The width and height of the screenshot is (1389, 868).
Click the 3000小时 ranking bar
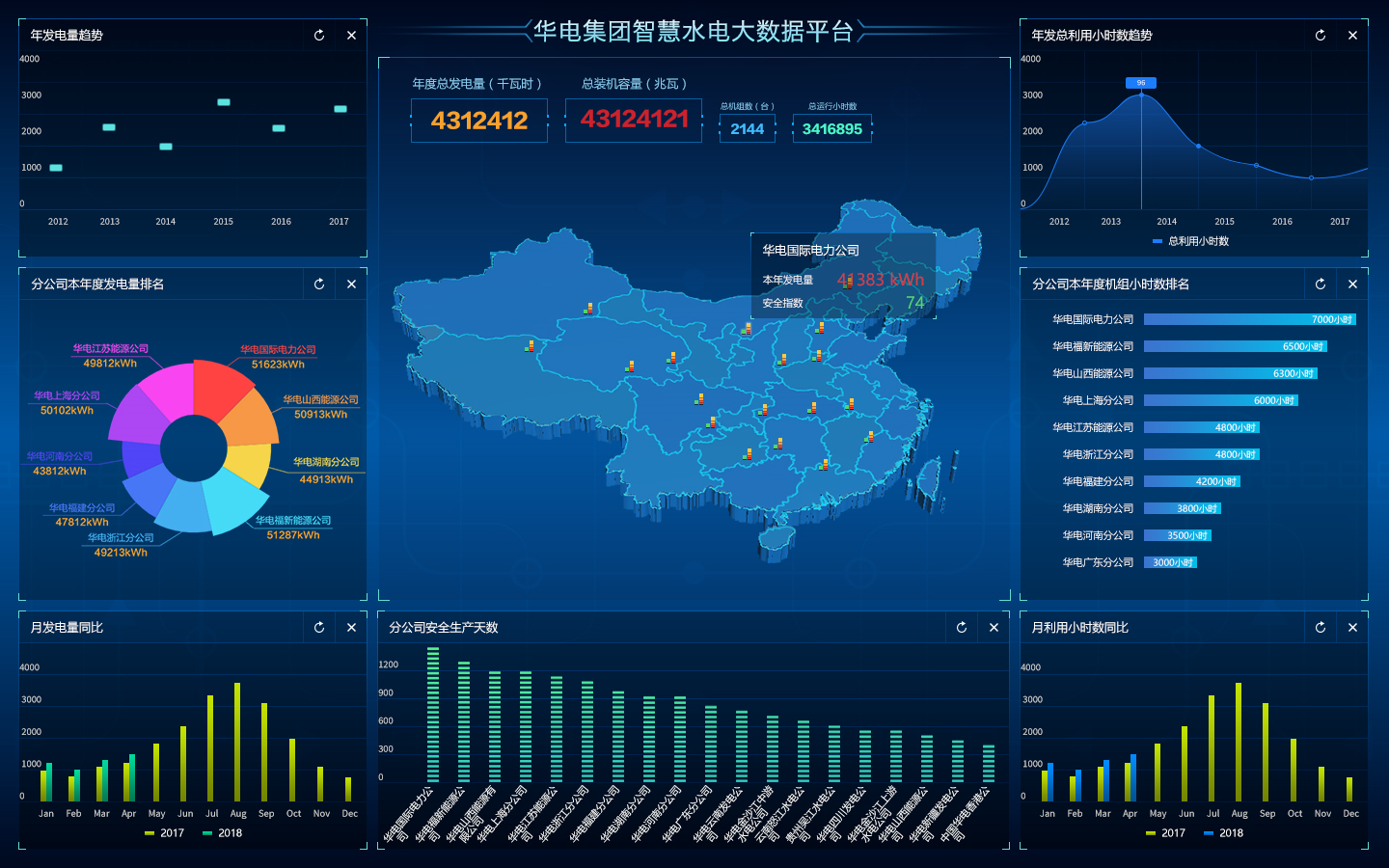tap(1170, 562)
